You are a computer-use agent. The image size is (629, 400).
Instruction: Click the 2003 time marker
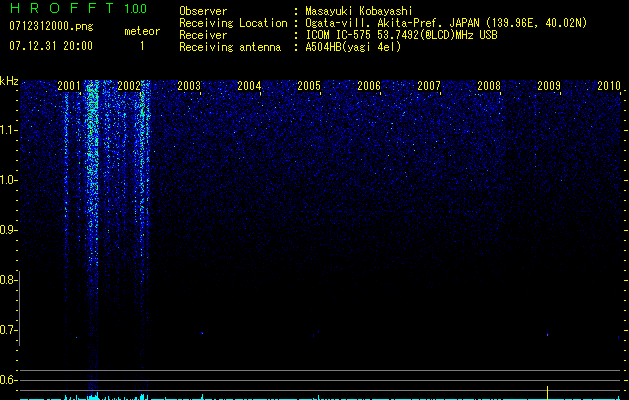(x=189, y=86)
